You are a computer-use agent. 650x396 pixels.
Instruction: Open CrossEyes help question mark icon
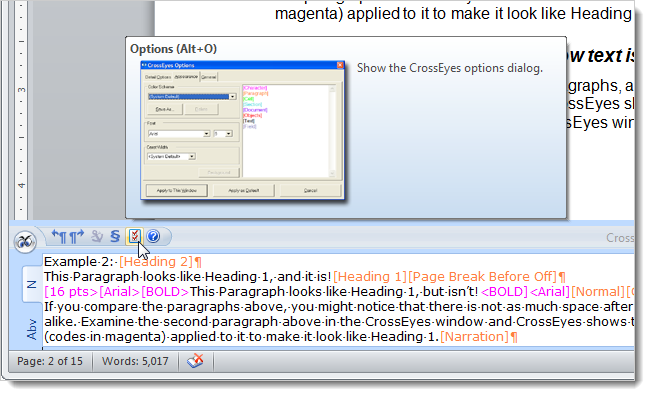pyautogui.click(x=153, y=236)
